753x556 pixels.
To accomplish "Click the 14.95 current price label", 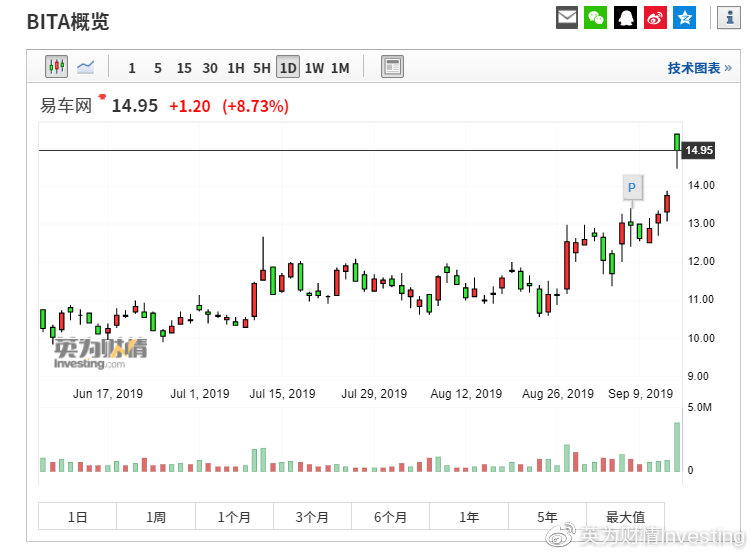I will point(699,150).
